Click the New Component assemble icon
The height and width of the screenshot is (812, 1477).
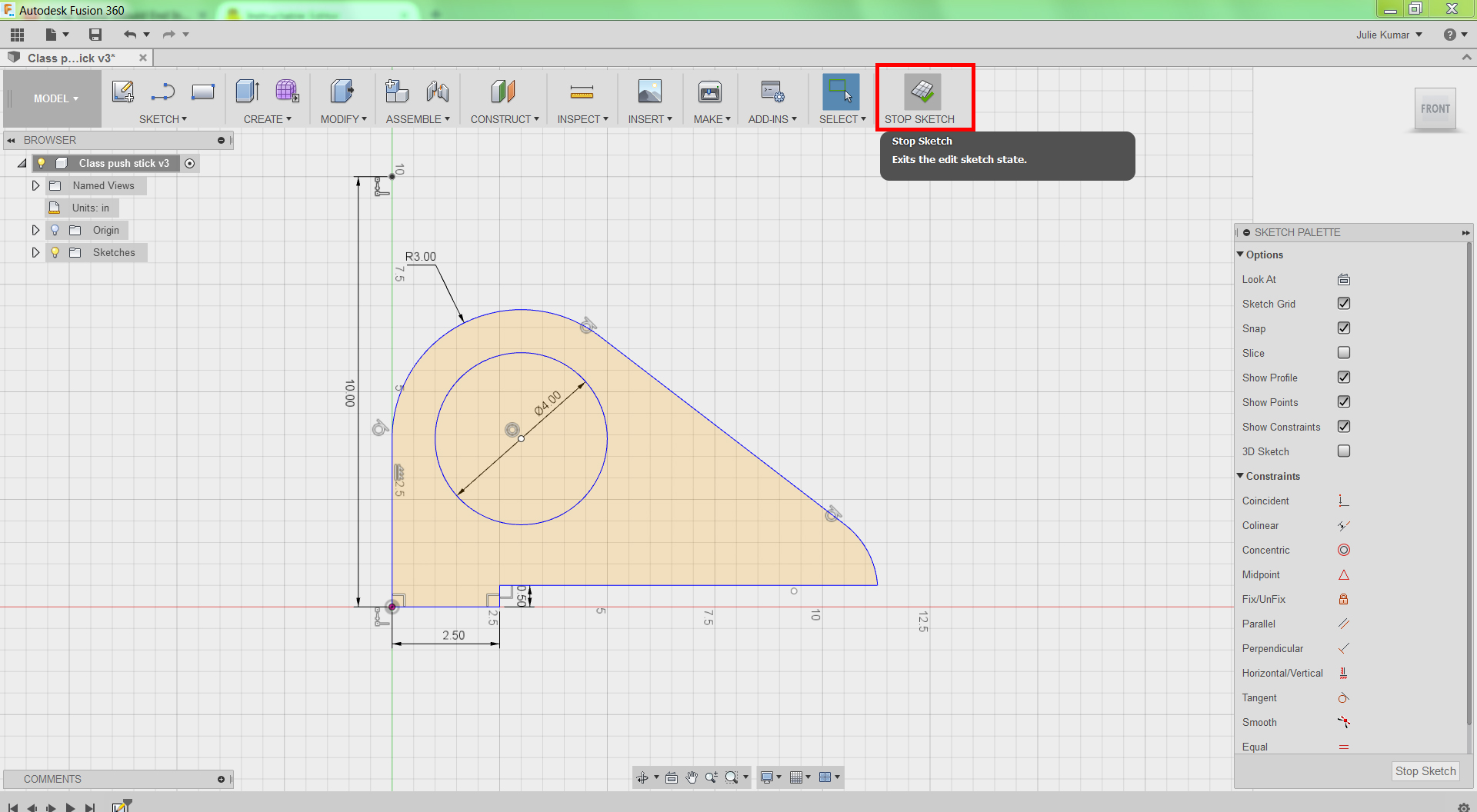point(397,92)
